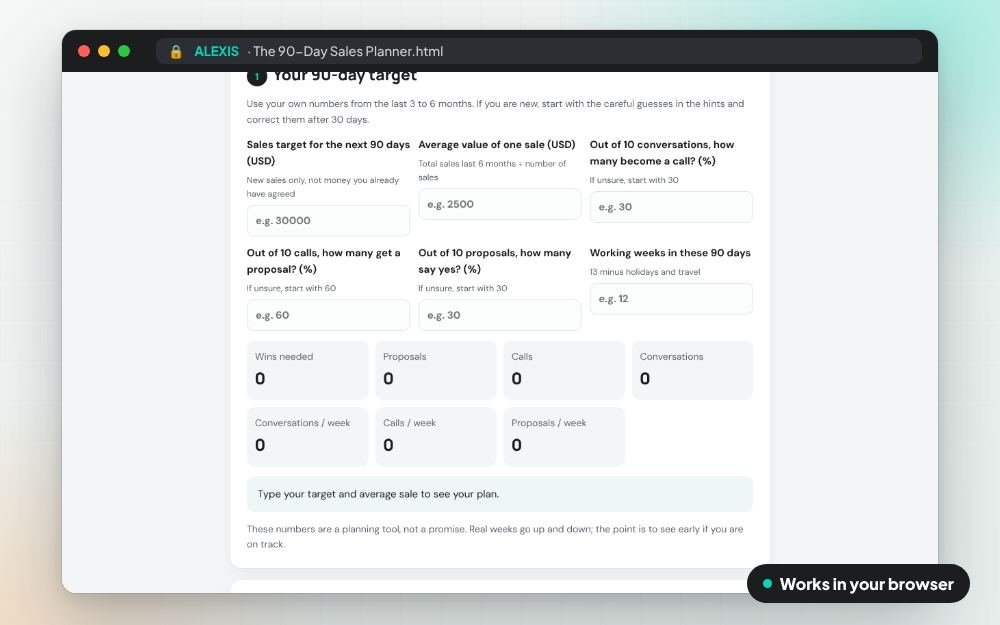Focus the average sale value input e.g. 2500

(499, 204)
